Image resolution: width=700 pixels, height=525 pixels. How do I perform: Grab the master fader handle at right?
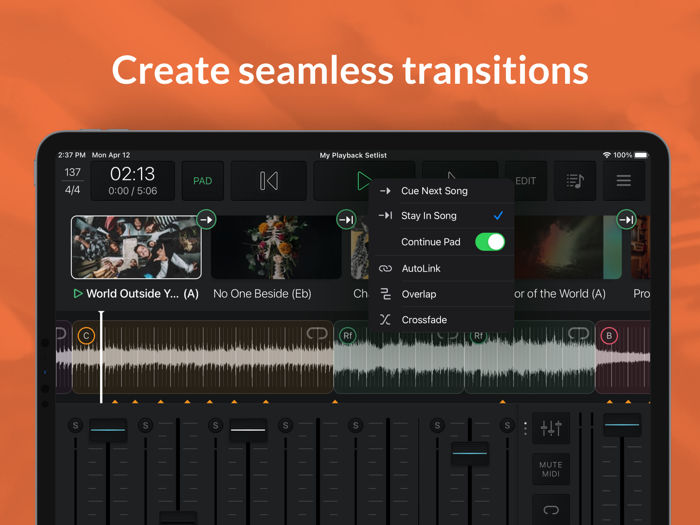622,425
